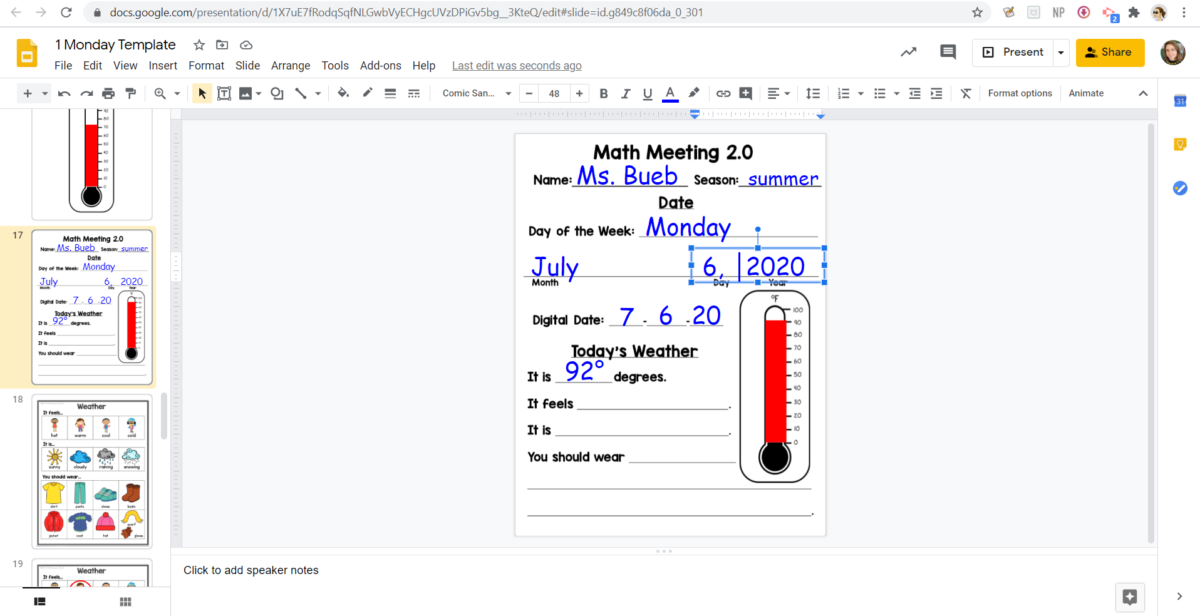
Task: Toggle Underline formatting
Action: (x=648, y=93)
